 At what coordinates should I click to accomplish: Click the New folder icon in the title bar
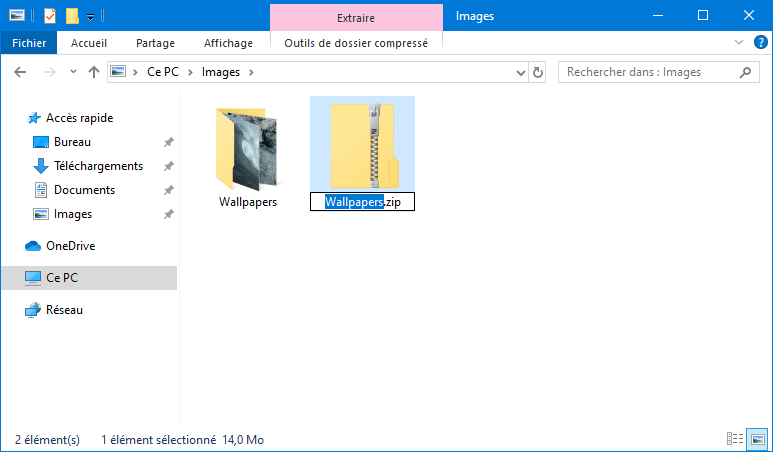(x=72, y=16)
